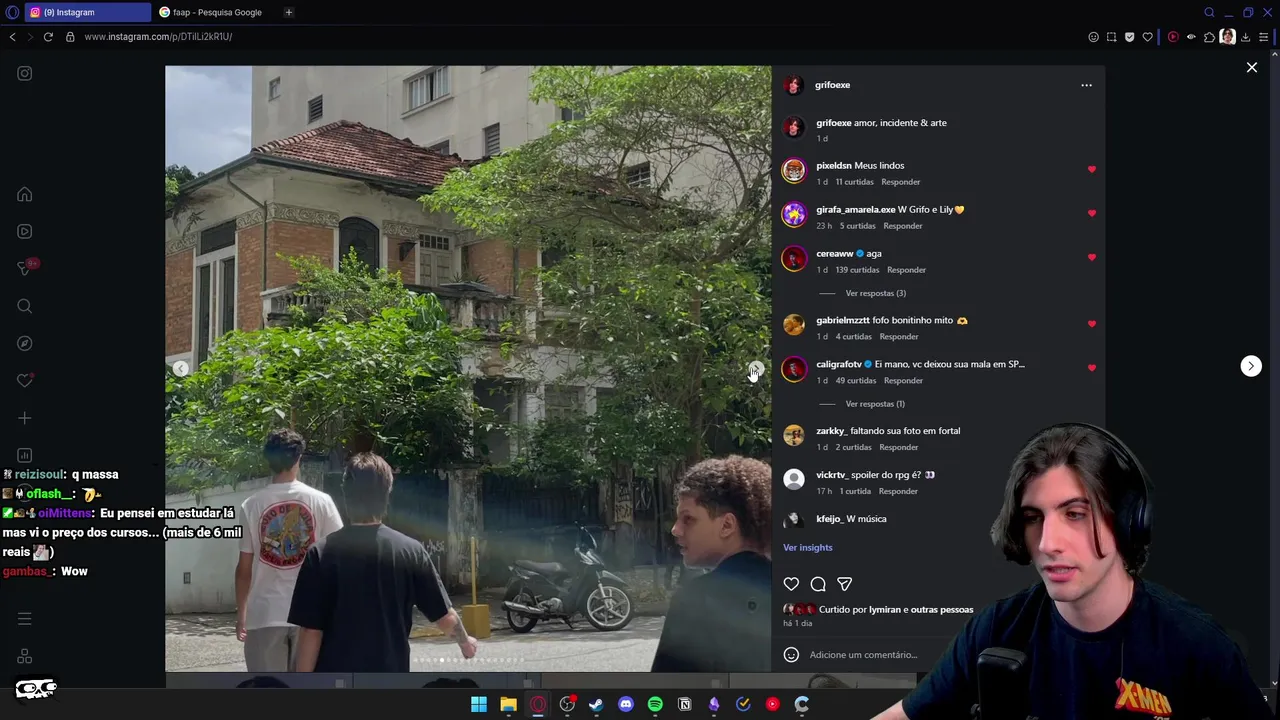Viewport: 1280px width, 720px height.
Task: Create new post with sidebar plus icon
Action: point(25,418)
